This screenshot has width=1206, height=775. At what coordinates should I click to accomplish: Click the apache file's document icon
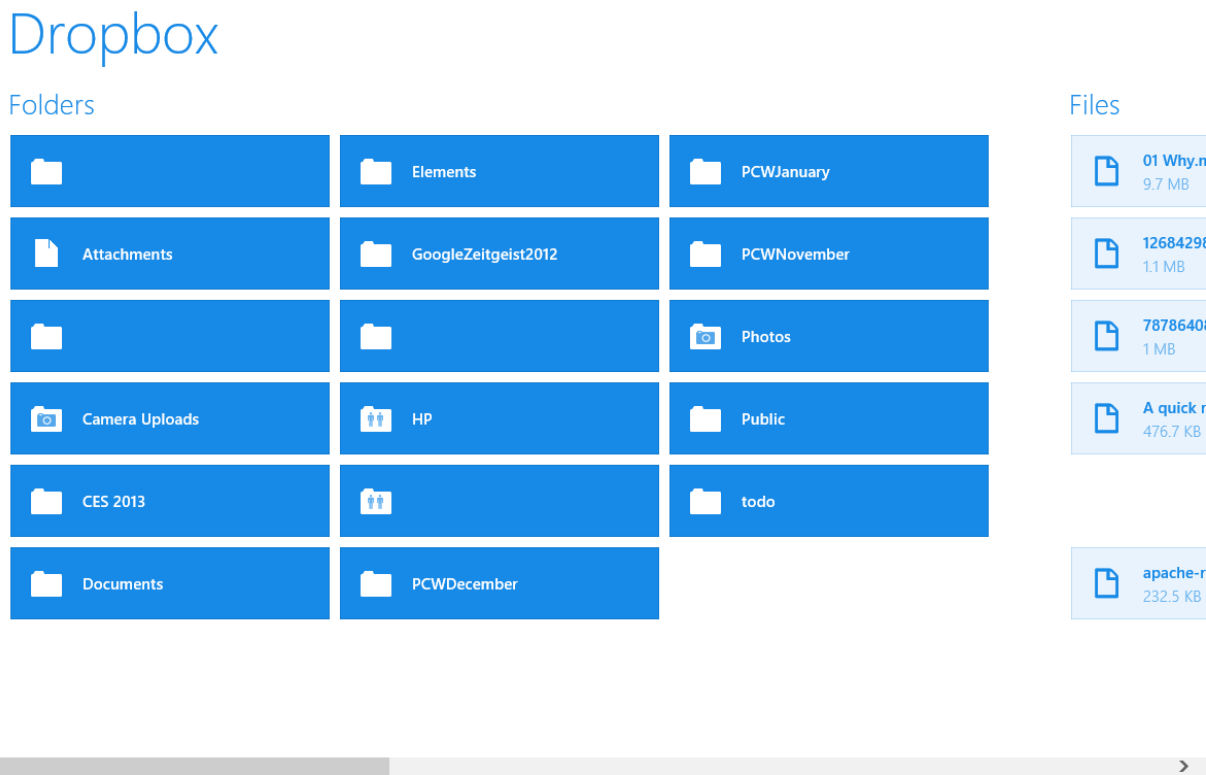(1106, 583)
